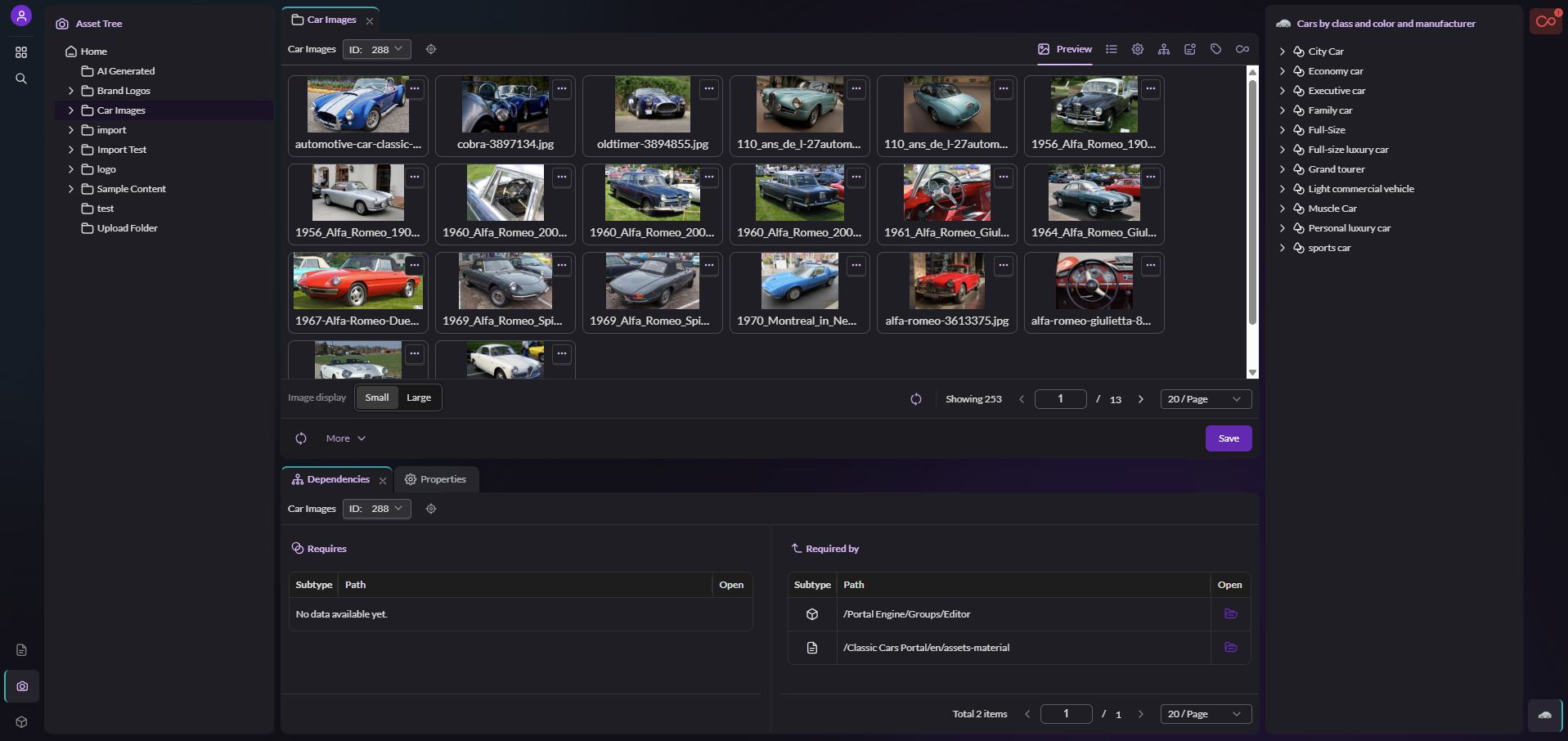Screen dimensions: 1568x741
Task: Open cobra-3897134.jpg thumbnail
Action: pos(505,116)
